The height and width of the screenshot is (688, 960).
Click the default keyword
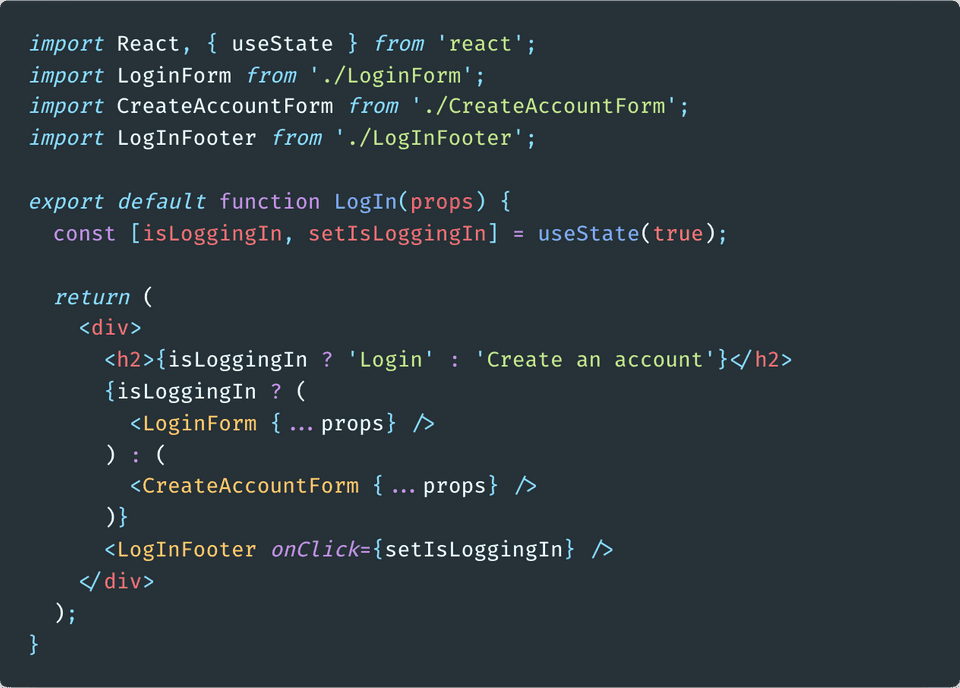(x=162, y=202)
